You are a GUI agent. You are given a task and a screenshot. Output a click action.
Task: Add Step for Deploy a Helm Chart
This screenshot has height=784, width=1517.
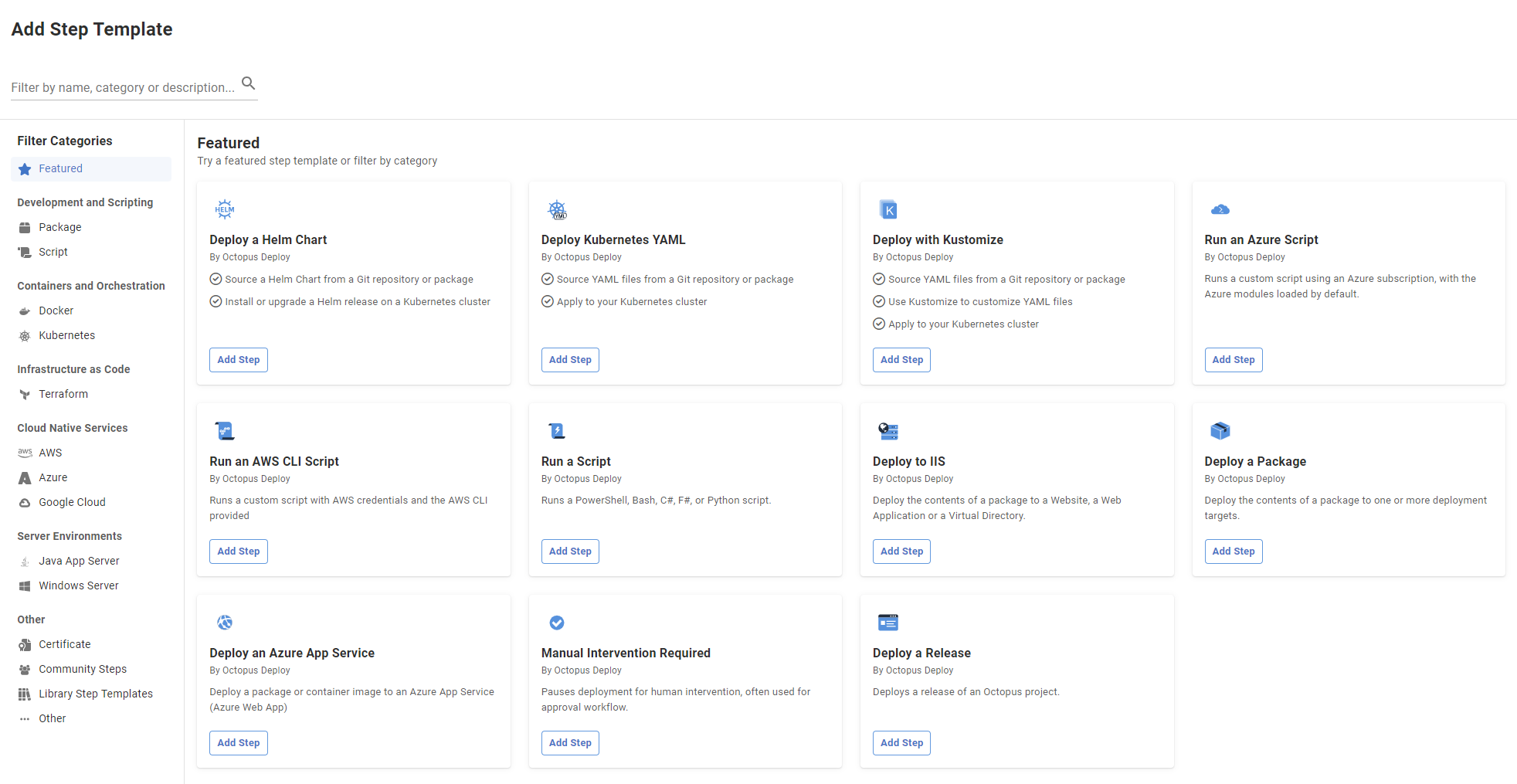tap(239, 360)
